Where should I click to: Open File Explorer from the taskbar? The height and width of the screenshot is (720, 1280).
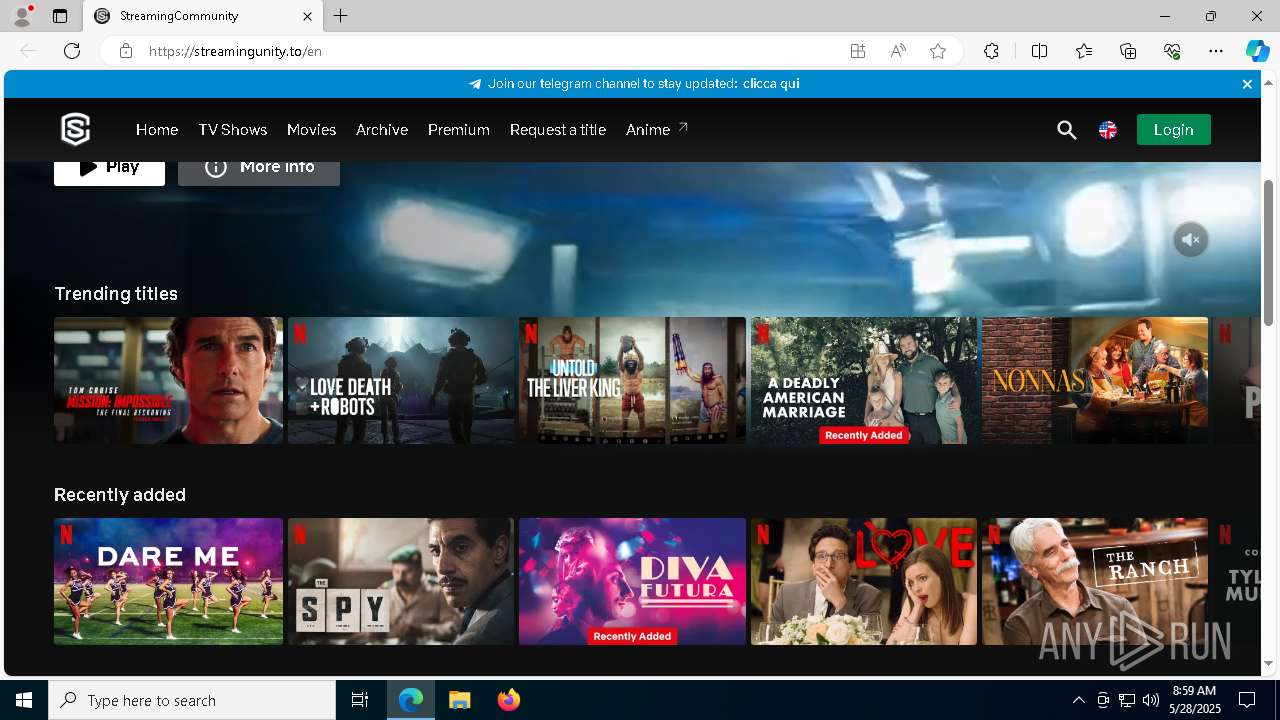click(x=459, y=700)
